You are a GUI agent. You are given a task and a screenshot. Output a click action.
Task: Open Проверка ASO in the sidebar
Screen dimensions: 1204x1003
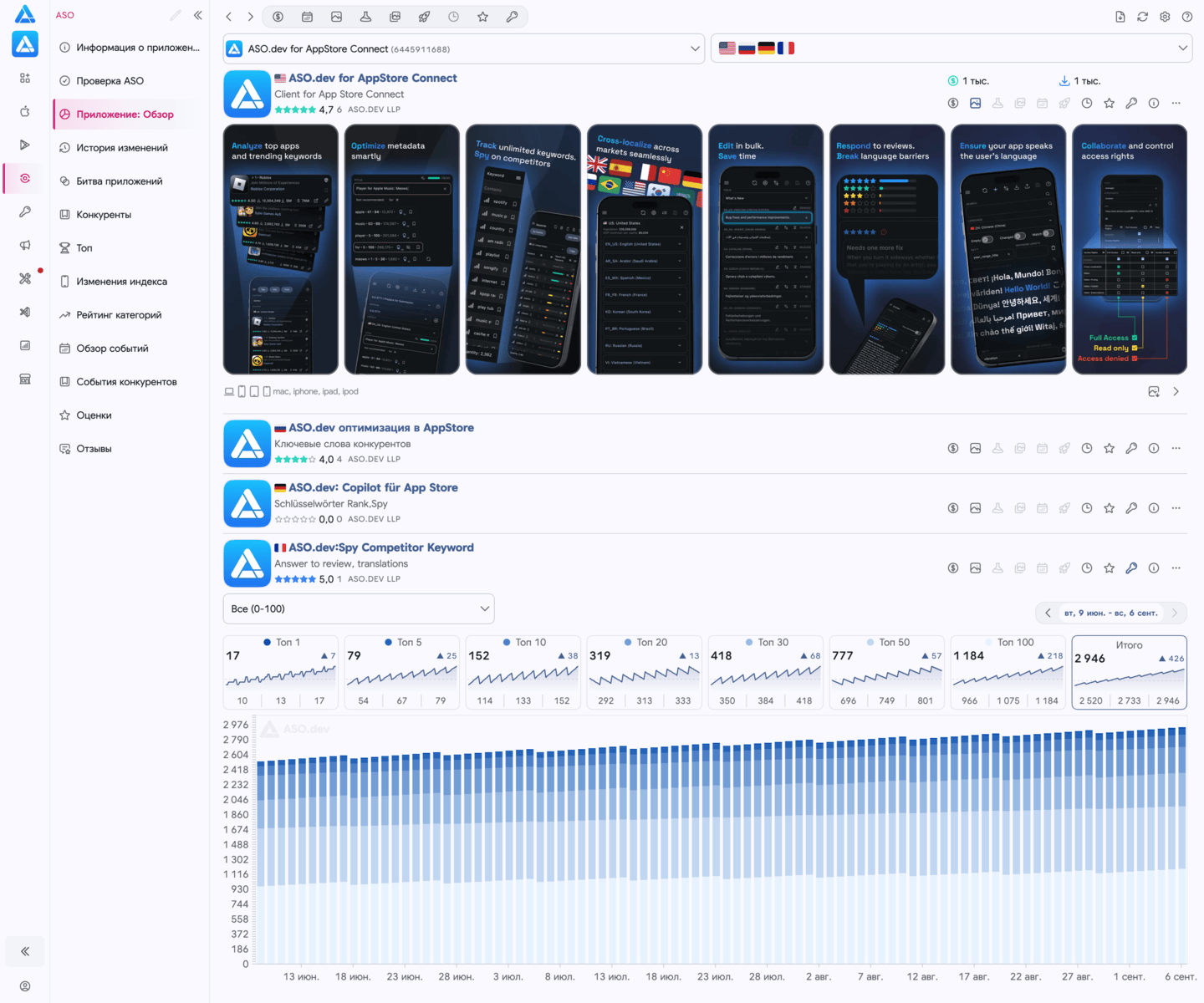pyautogui.click(x=130, y=81)
